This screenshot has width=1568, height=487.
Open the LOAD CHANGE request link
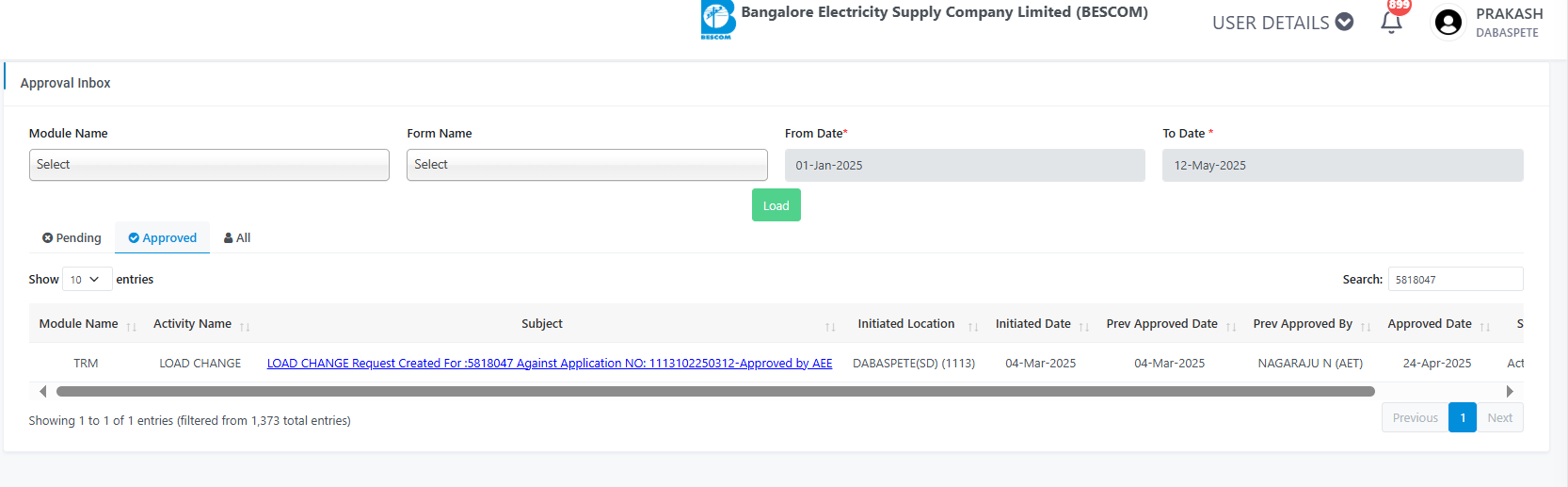click(x=550, y=364)
